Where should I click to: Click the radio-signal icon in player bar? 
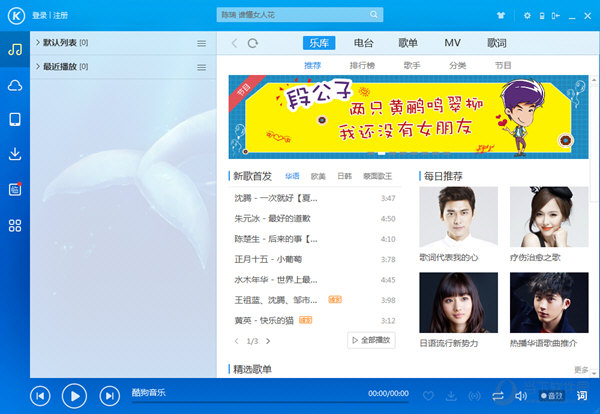coord(474,396)
